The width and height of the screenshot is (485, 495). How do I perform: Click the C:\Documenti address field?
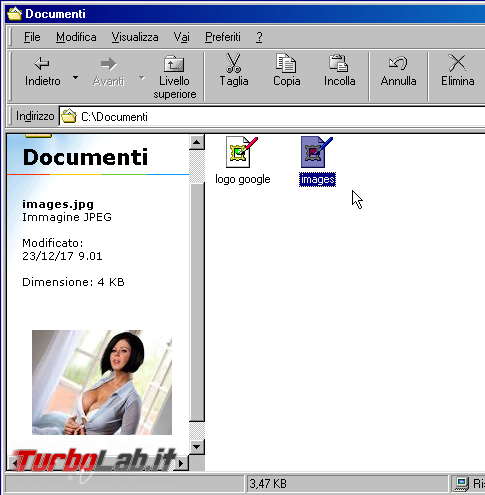pyautogui.click(x=272, y=117)
